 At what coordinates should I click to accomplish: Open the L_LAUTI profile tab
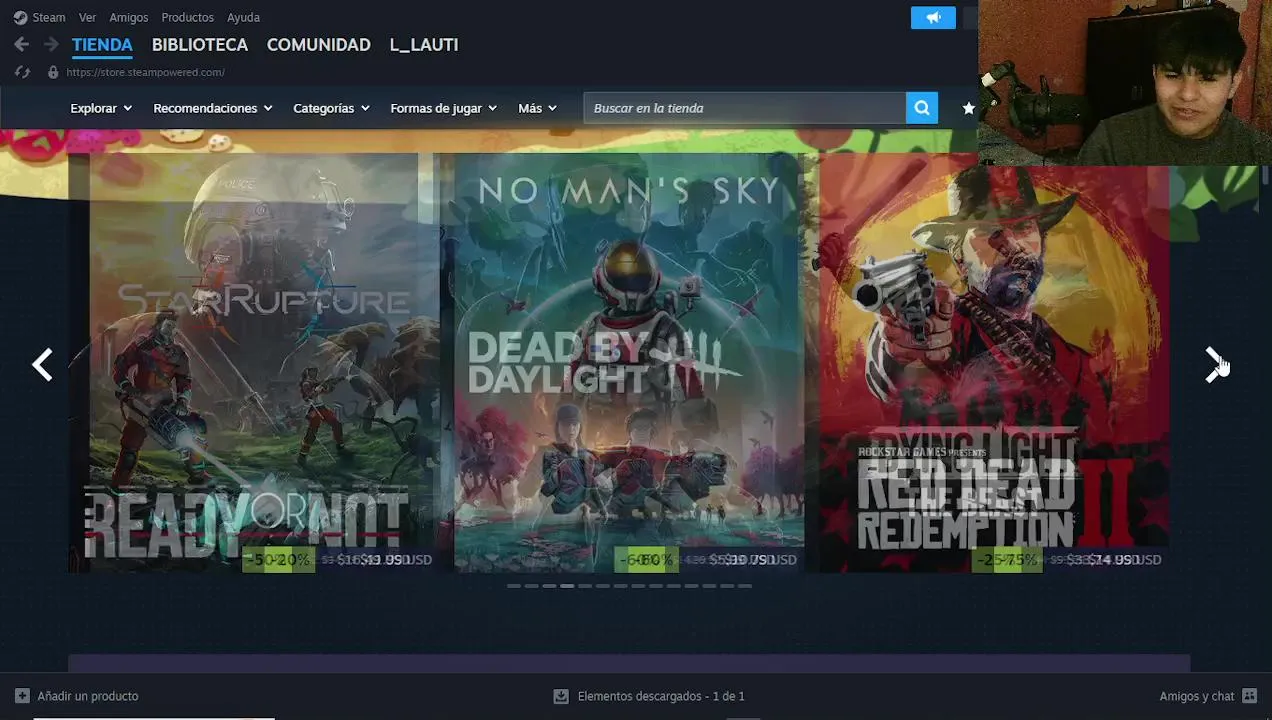(x=424, y=45)
